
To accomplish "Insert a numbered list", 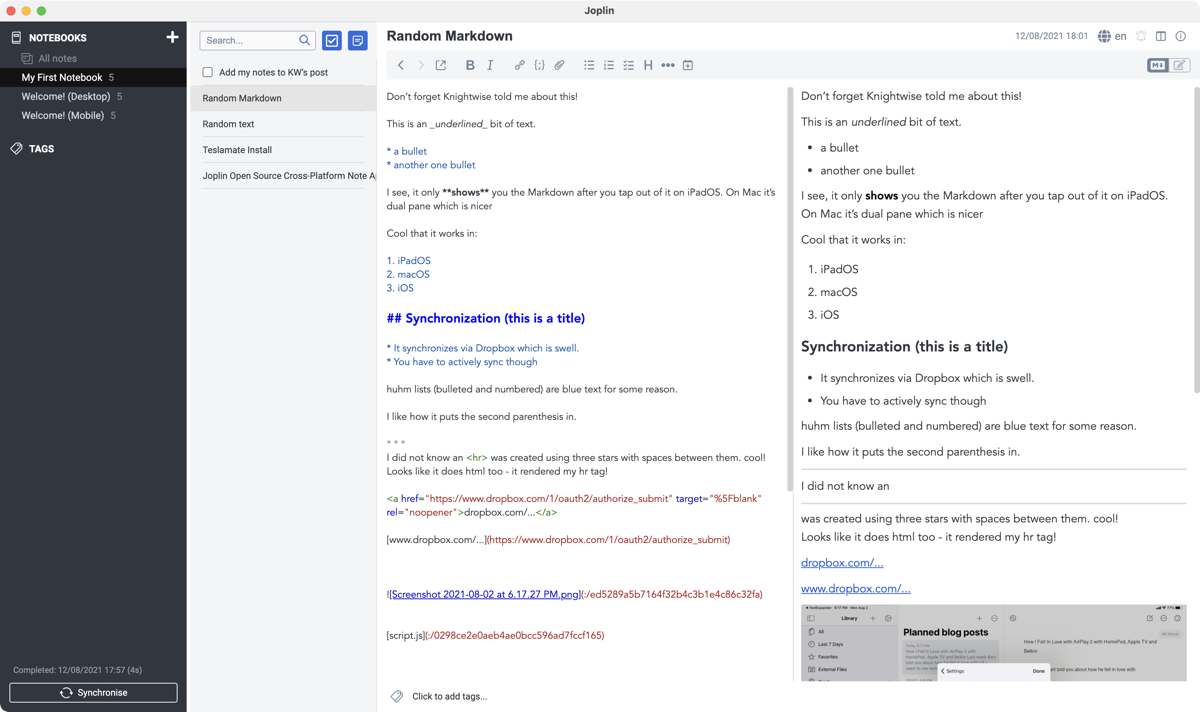I will point(609,65).
